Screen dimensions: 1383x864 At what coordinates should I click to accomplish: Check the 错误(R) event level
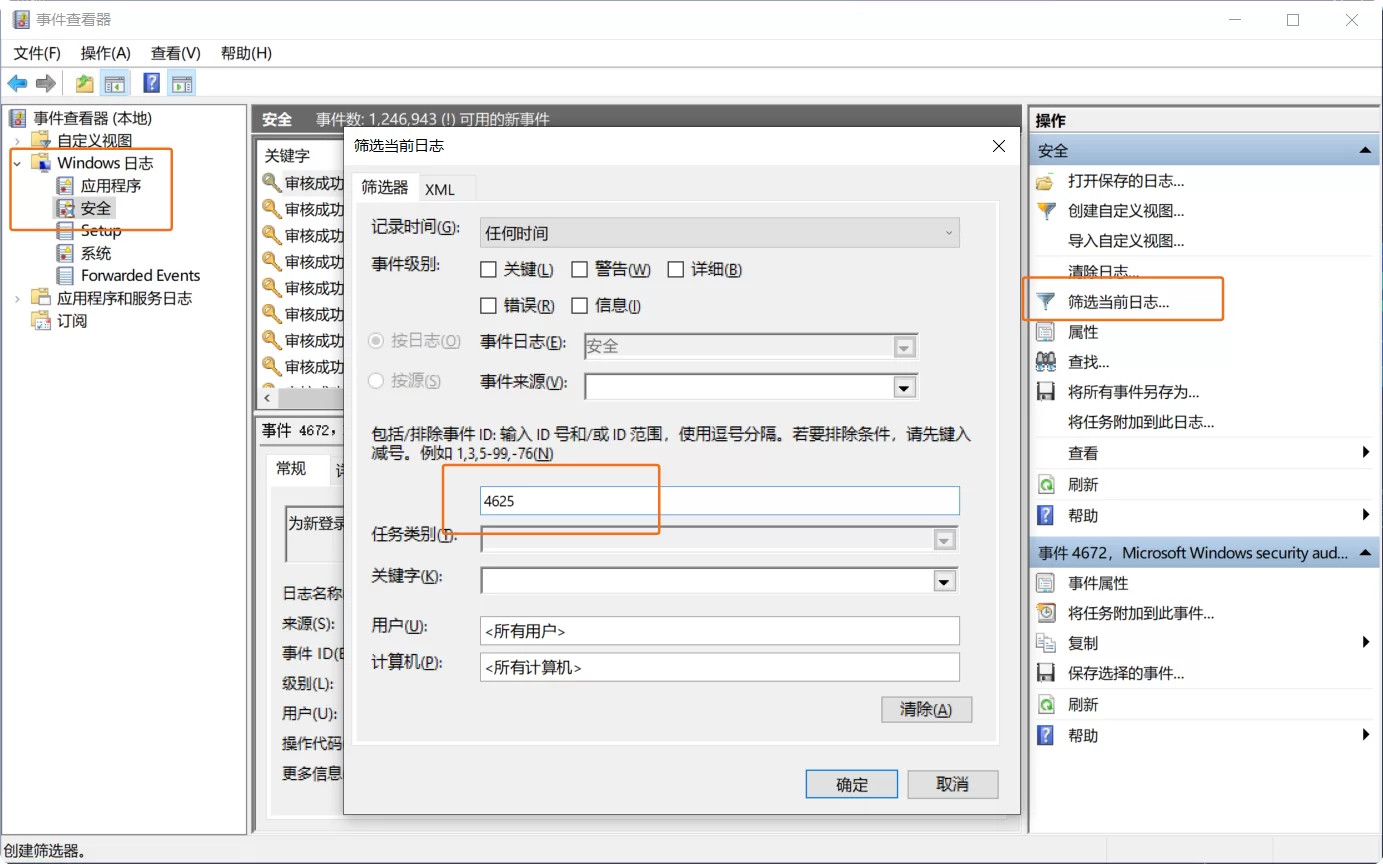pyautogui.click(x=489, y=305)
